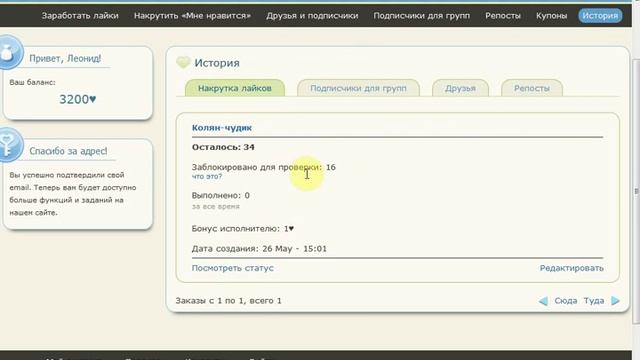Screen dimensions: 640x360
Task: Switch to the Накрутка лайков tab
Action: coord(235,88)
